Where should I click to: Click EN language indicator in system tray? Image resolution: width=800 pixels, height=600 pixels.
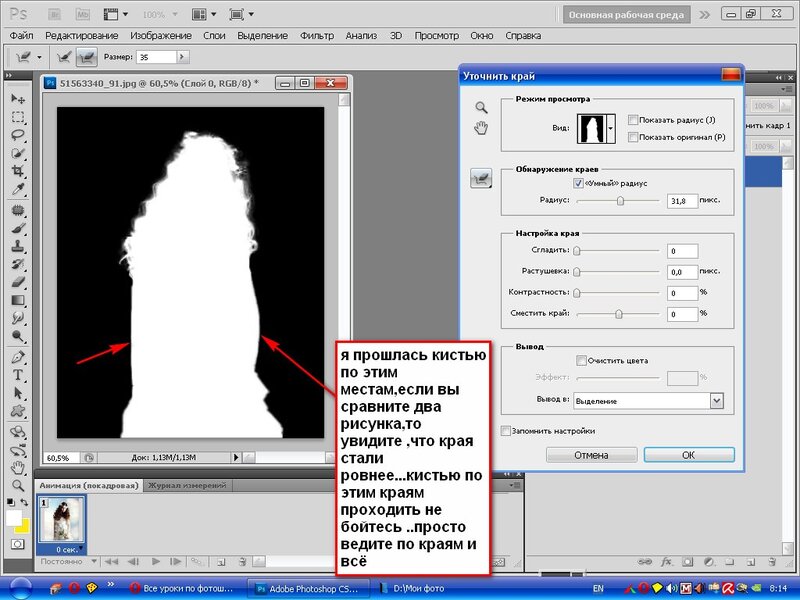598,589
